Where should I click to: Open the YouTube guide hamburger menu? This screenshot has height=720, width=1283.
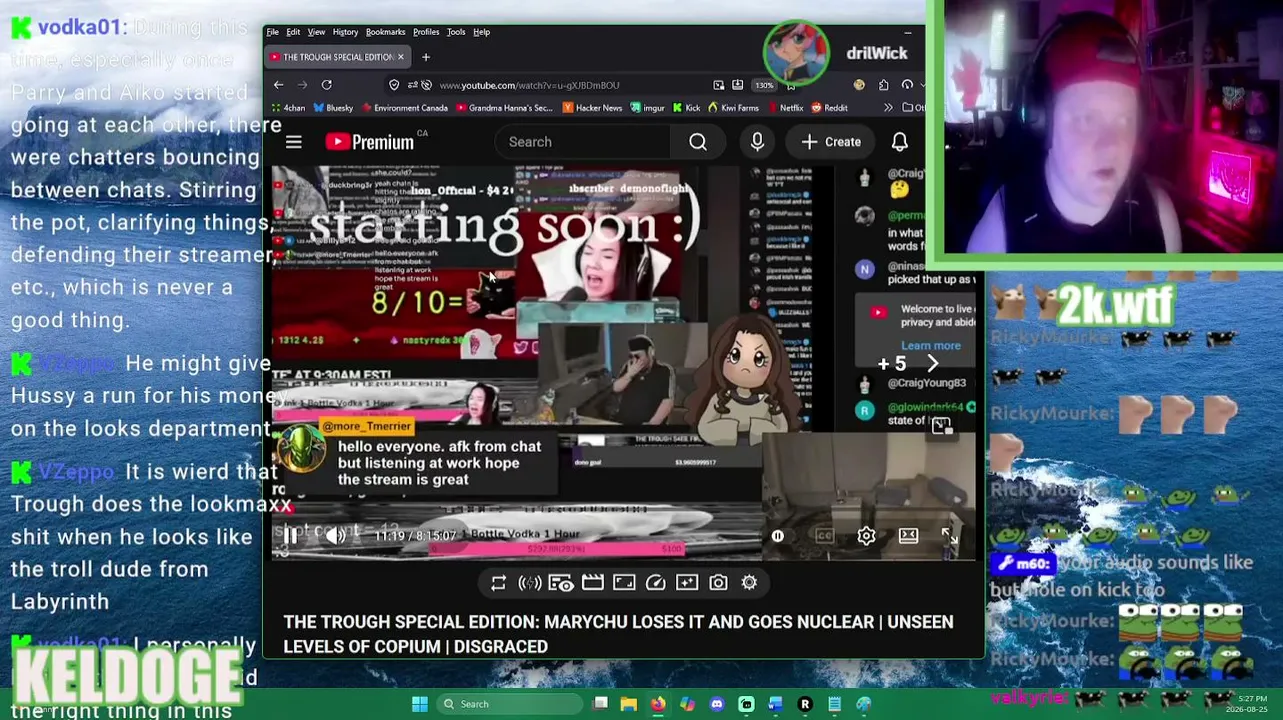pos(293,142)
